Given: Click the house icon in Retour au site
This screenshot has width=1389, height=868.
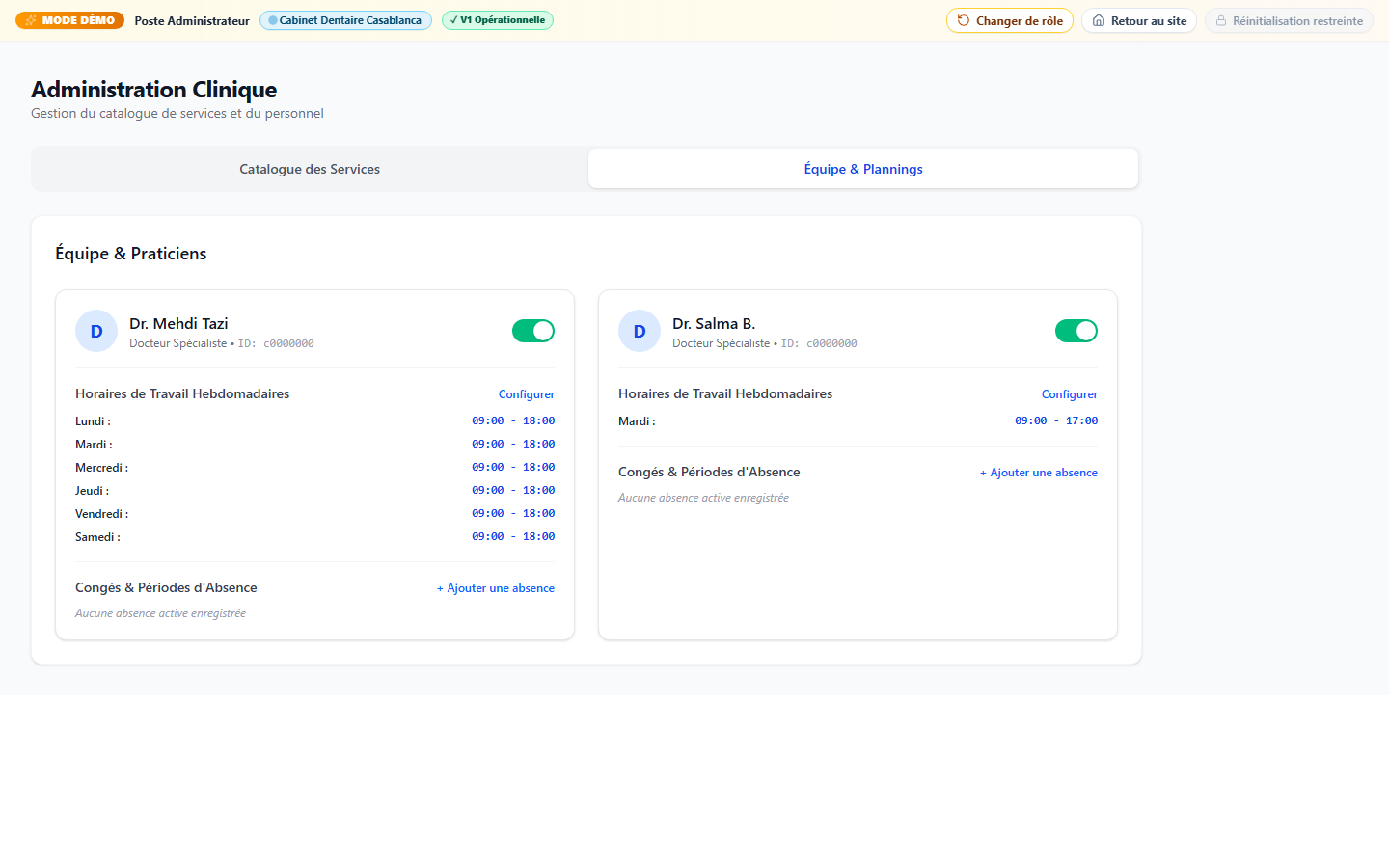Looking at the screenshot, I should [1098, 20].
